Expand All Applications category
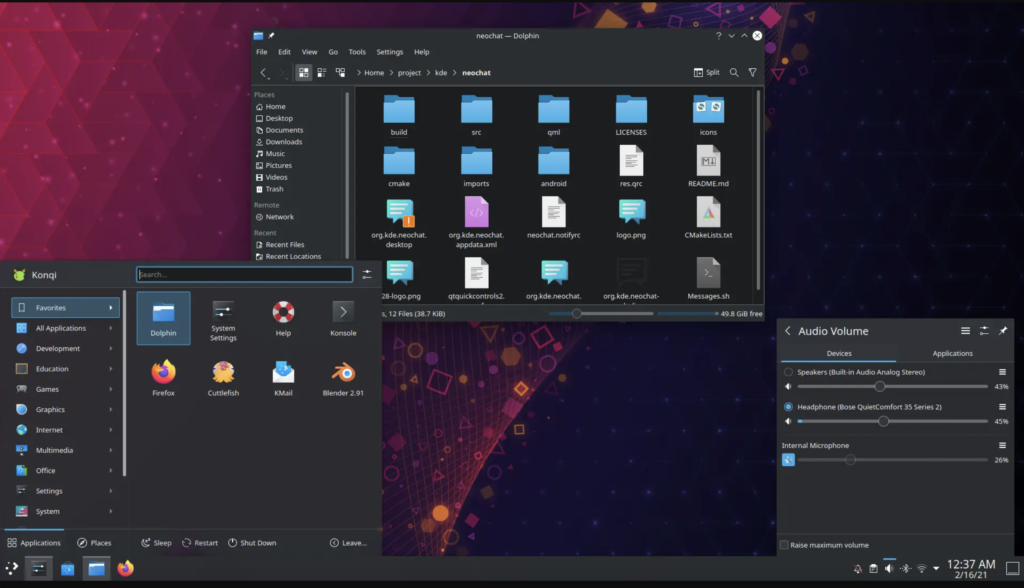Image resolution: width=1024 pixels, height=588 pixels. (x=65, y=328)
